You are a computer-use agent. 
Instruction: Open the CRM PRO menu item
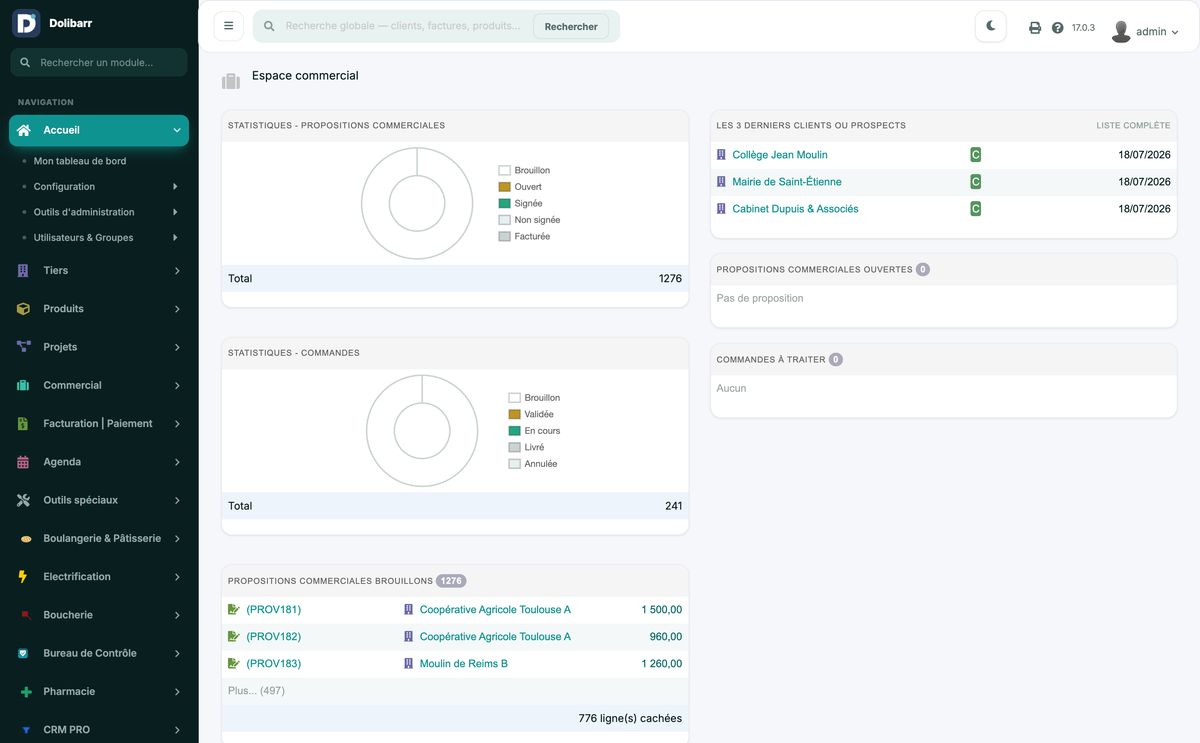[x=99, y=730]
